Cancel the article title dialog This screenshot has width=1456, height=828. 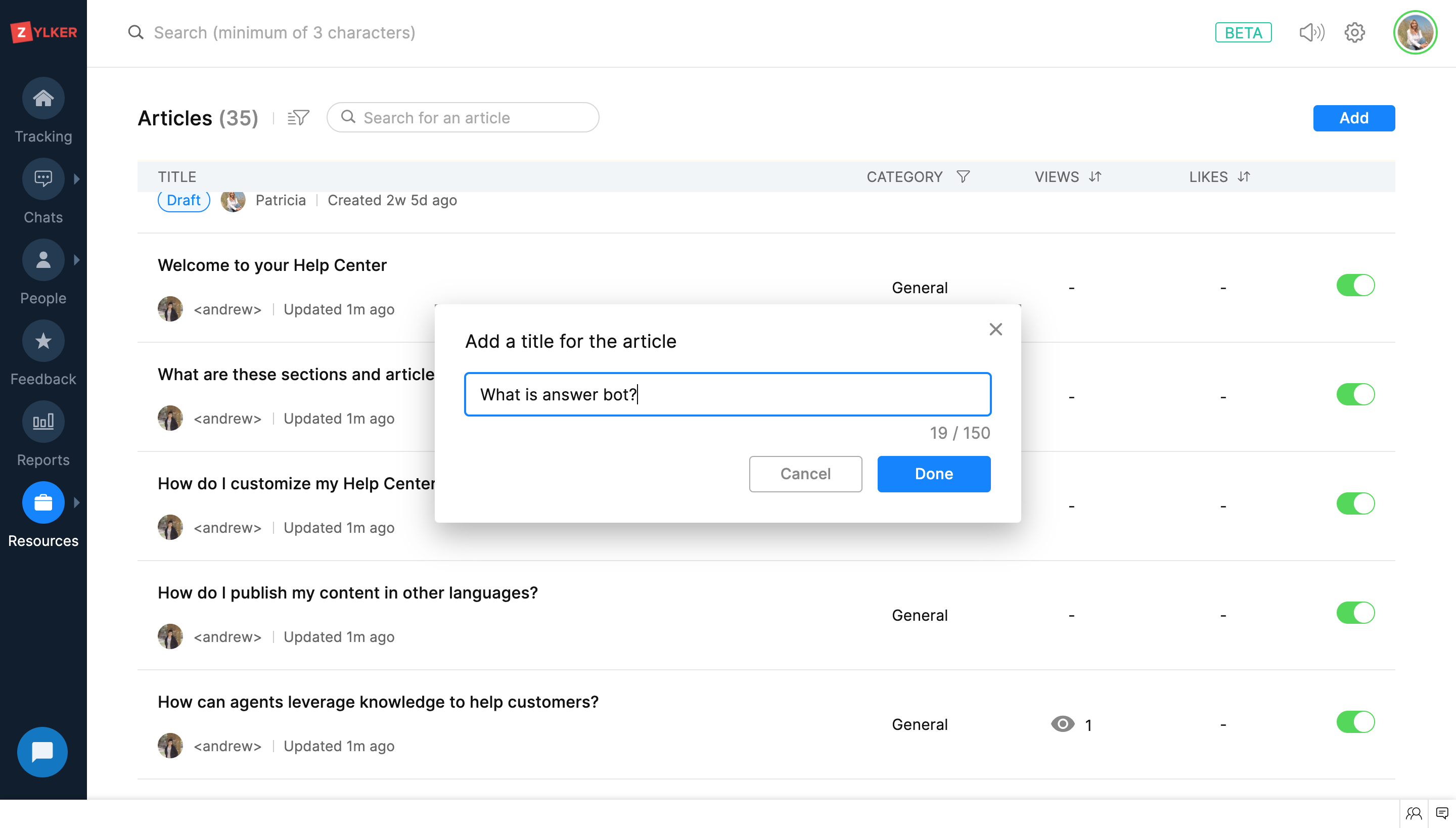coord(805,474)
